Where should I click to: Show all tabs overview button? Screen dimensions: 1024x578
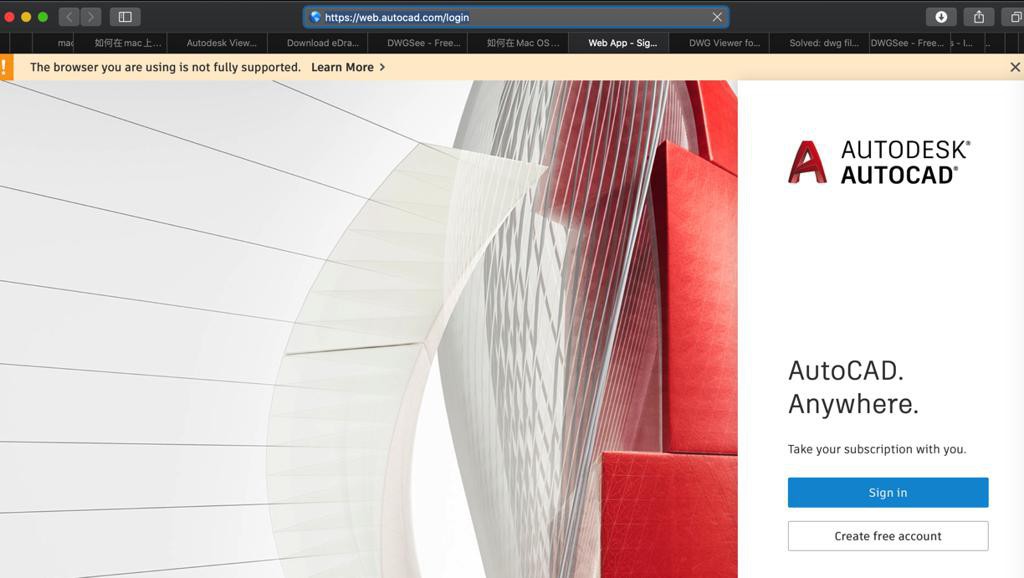[x=1016, y=17]
